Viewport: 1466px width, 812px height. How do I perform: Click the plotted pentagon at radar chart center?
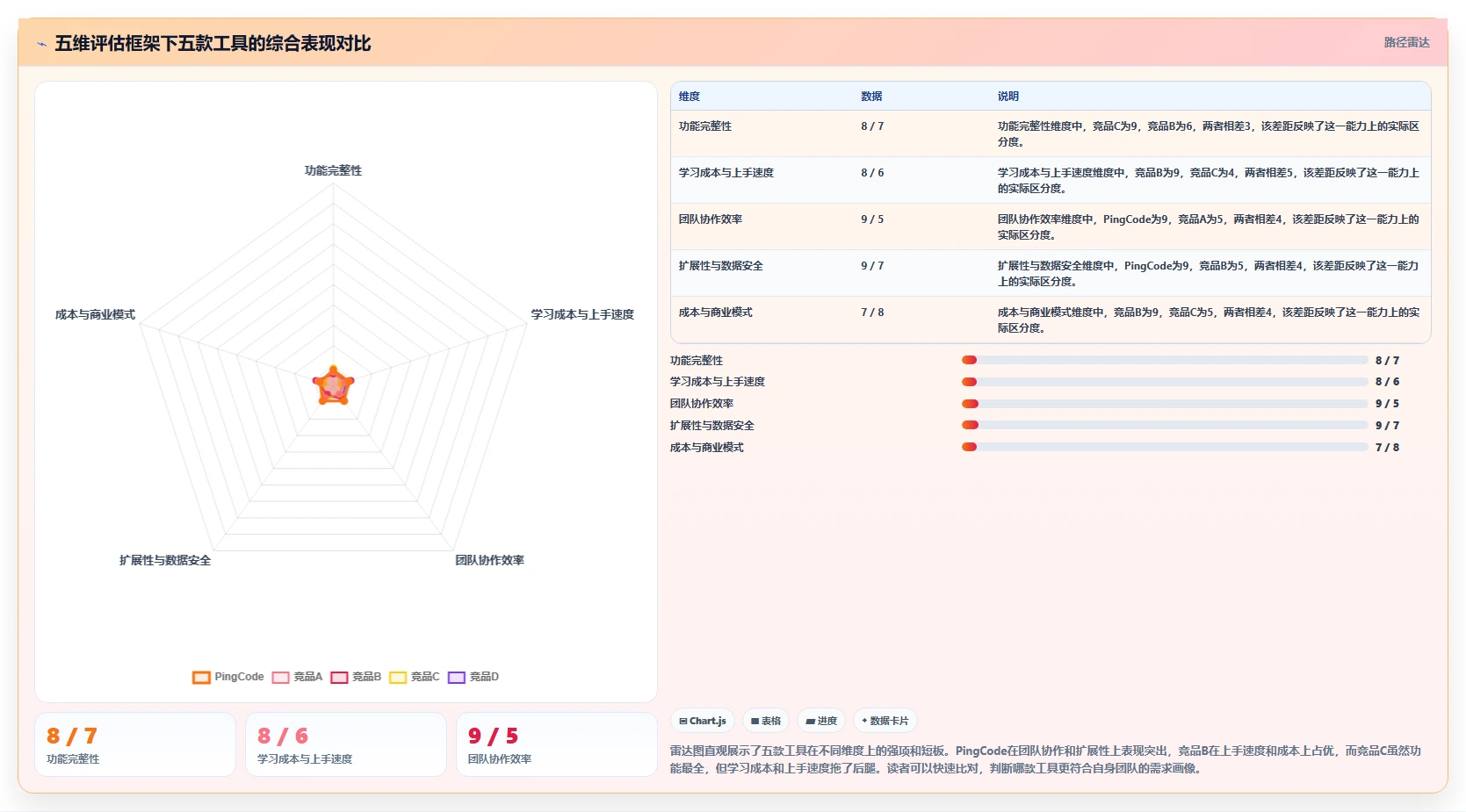point(333,386)
